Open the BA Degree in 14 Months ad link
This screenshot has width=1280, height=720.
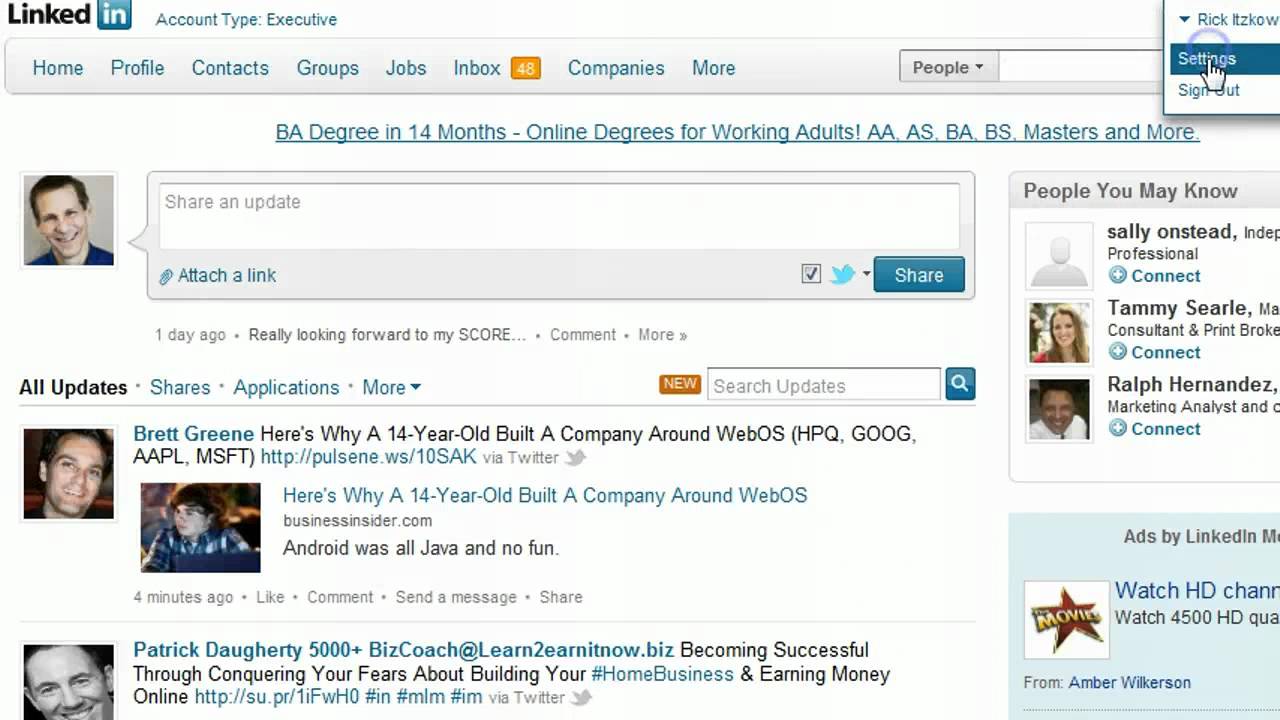(737, 132)
